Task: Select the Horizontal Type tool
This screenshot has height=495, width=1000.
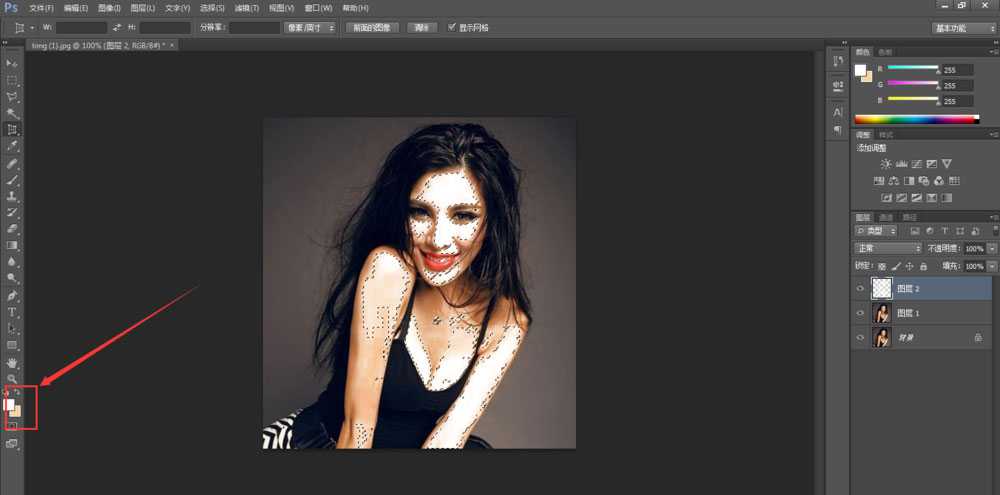Action: (x=12, y=312)
